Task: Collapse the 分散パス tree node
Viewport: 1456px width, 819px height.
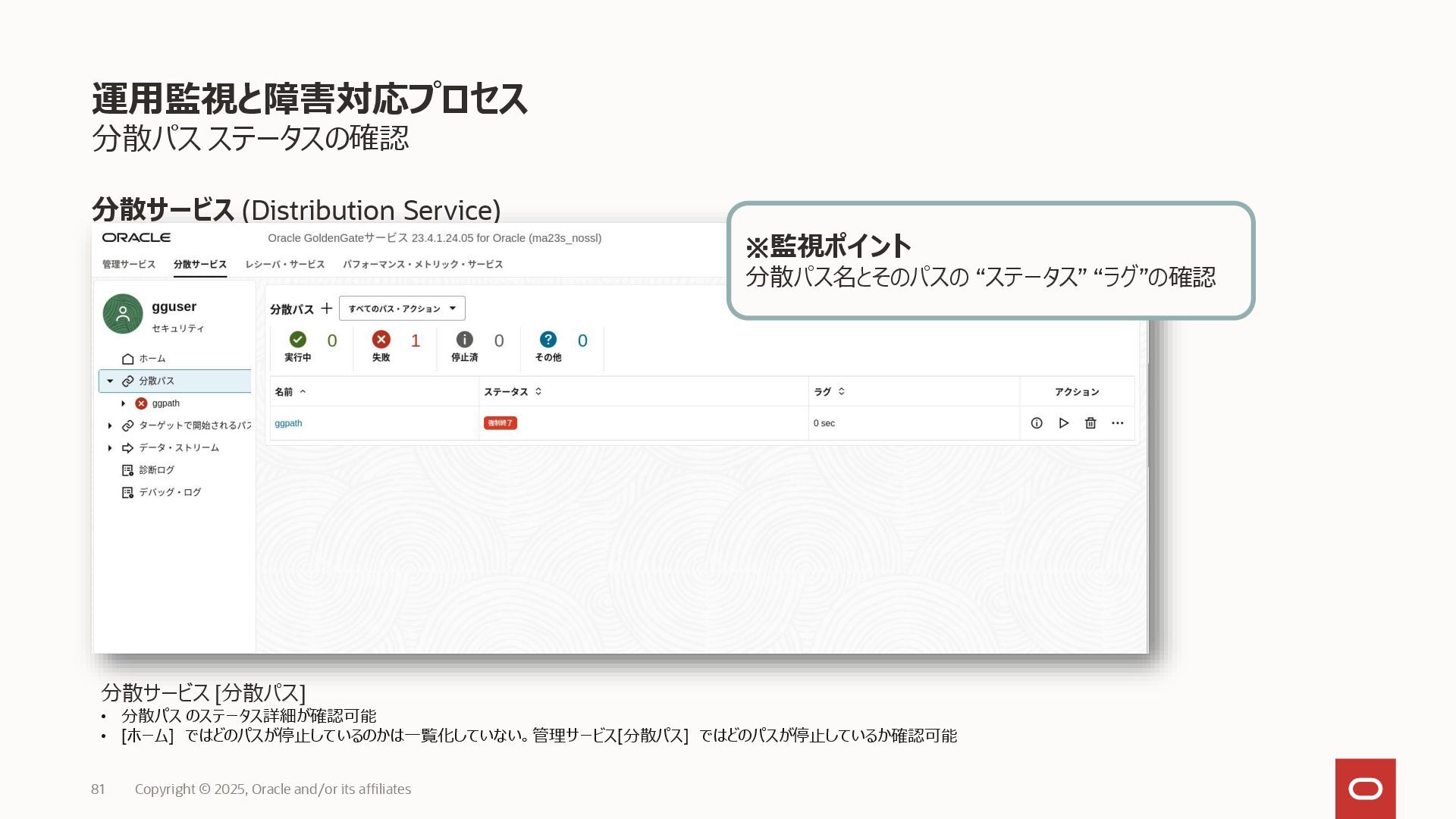Action: [110, 381]
